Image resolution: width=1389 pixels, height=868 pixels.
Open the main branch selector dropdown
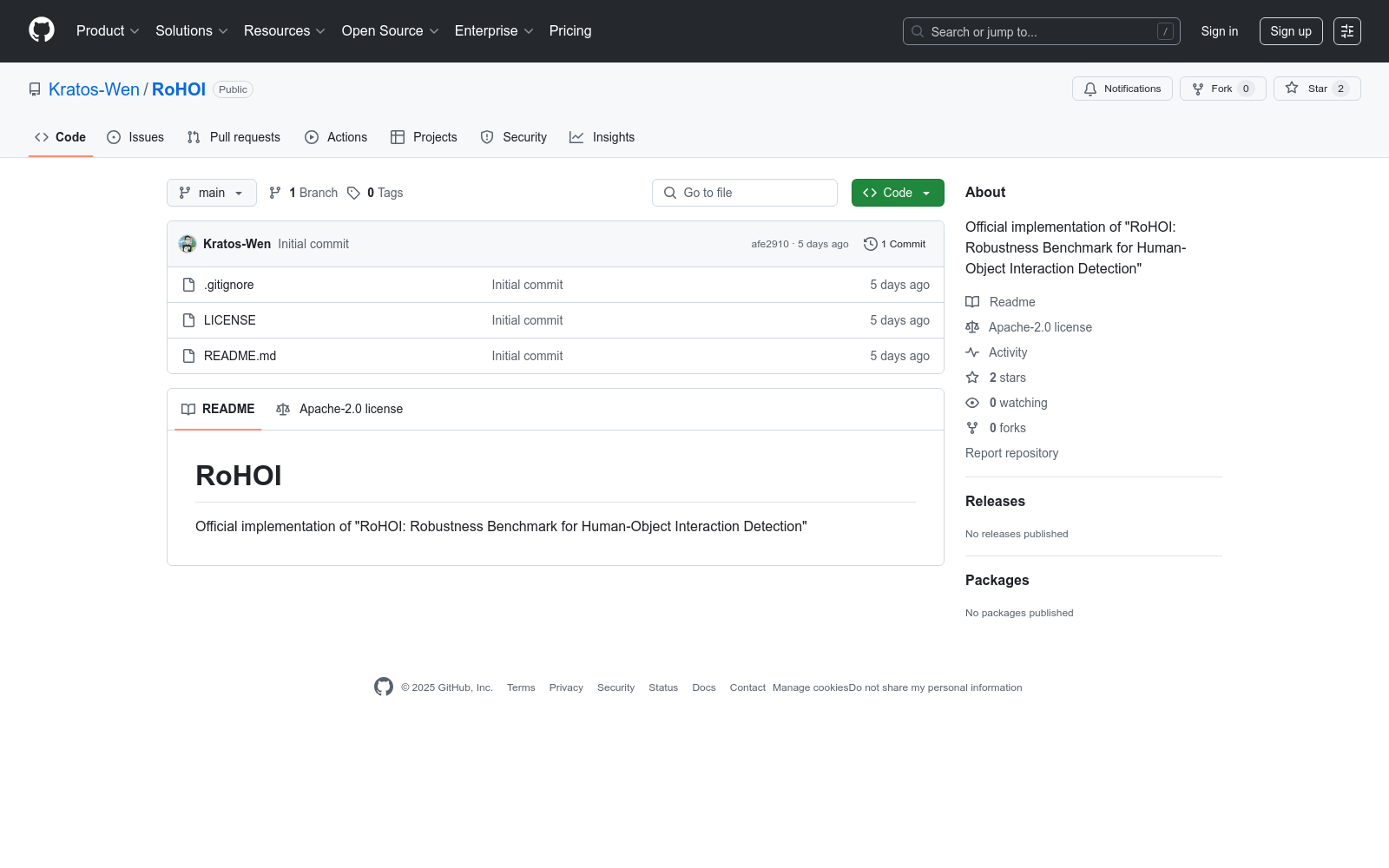pyautogui.click(x=212, y=193)
